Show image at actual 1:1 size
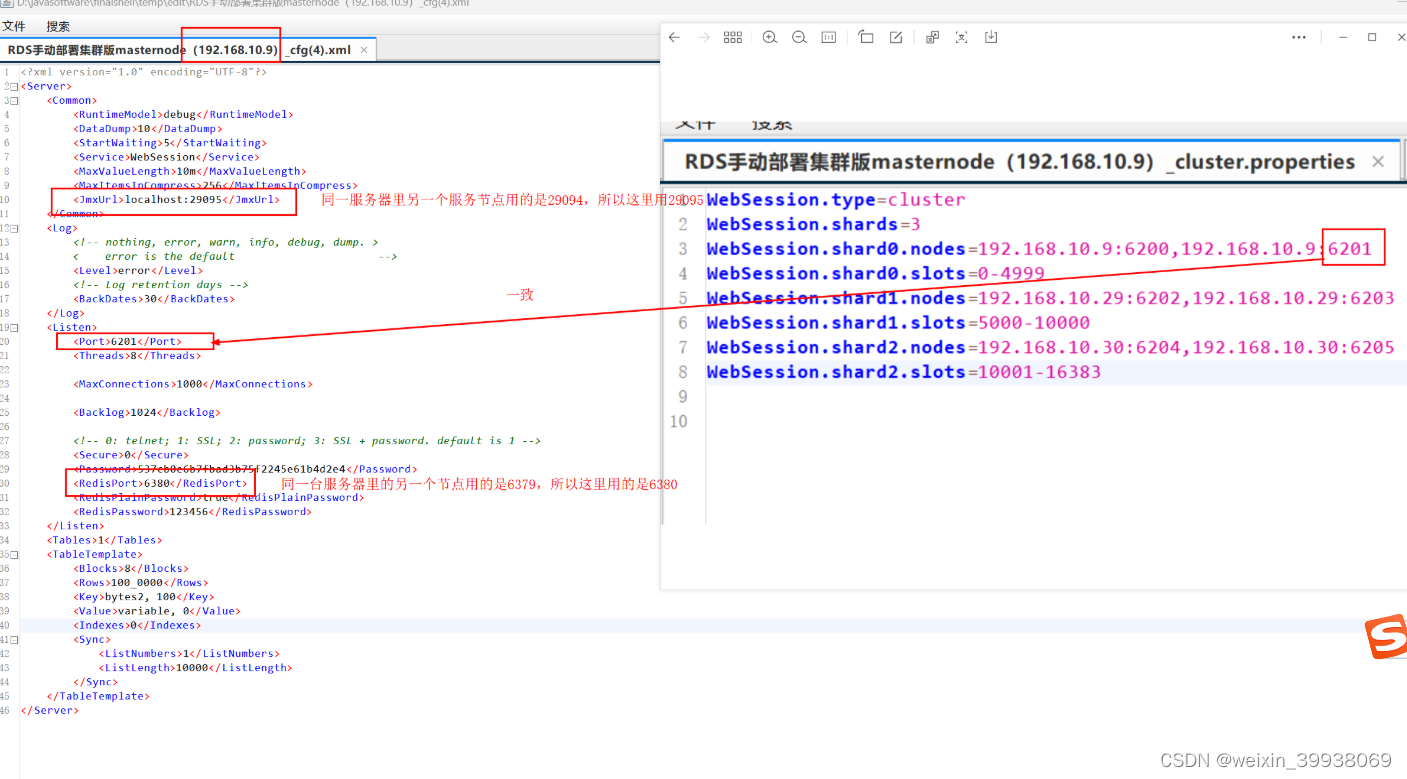The width and height of the screenshot is (1407, 779). 828,37
